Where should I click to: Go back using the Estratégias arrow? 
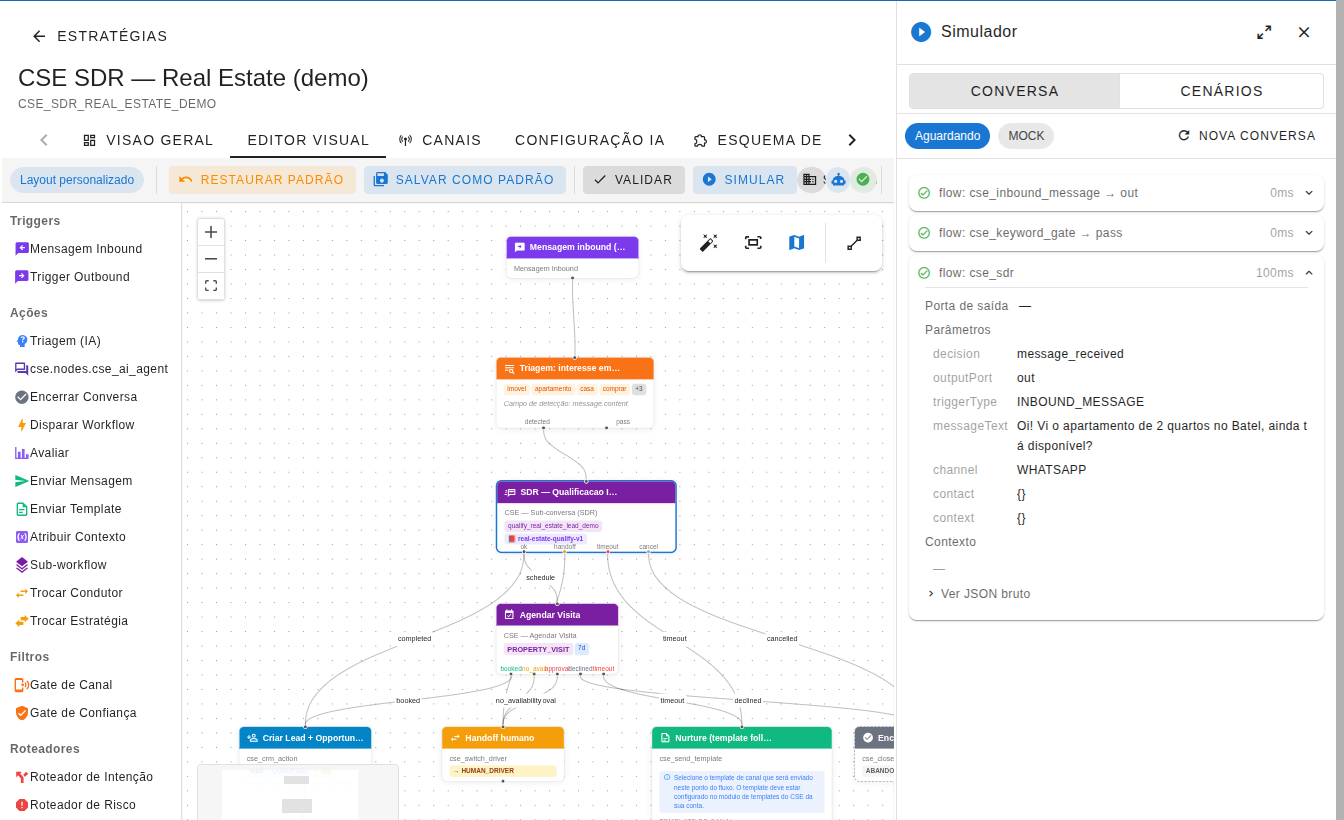click(x=39, y=36)
